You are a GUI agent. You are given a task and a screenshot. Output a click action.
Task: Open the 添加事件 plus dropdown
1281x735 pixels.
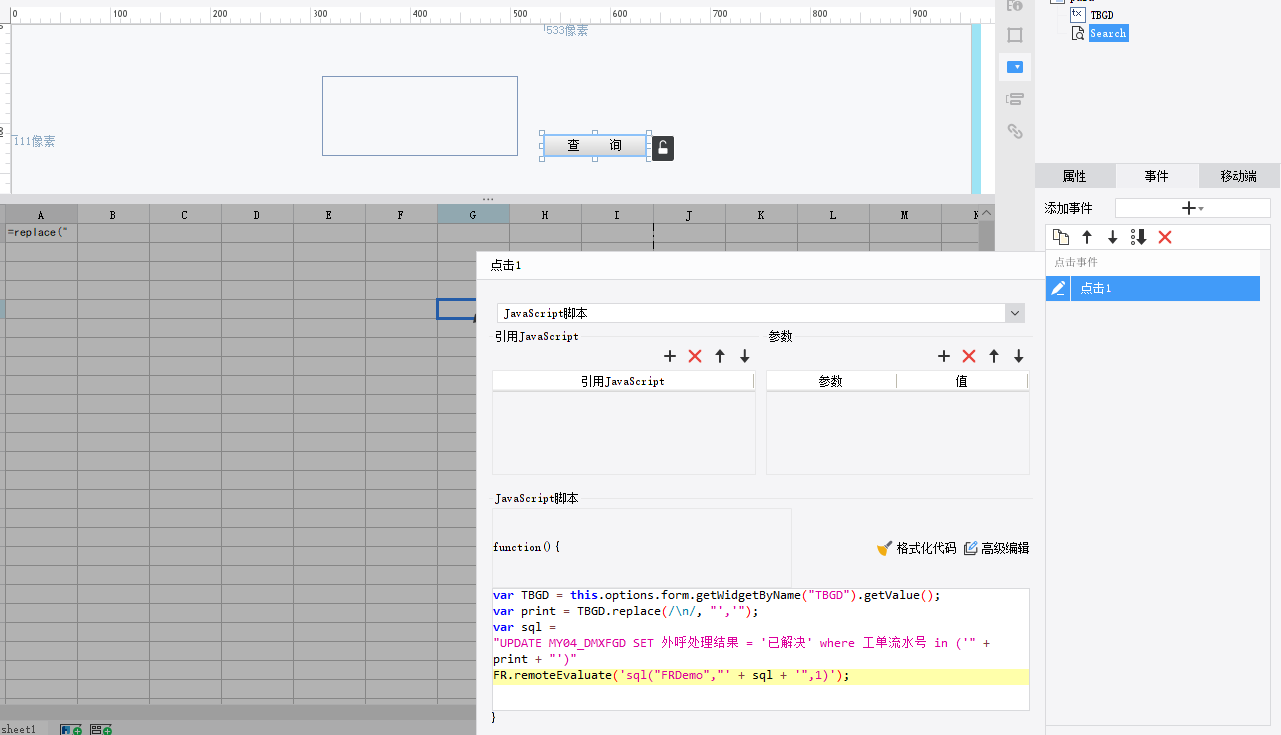pos(1192,208)
